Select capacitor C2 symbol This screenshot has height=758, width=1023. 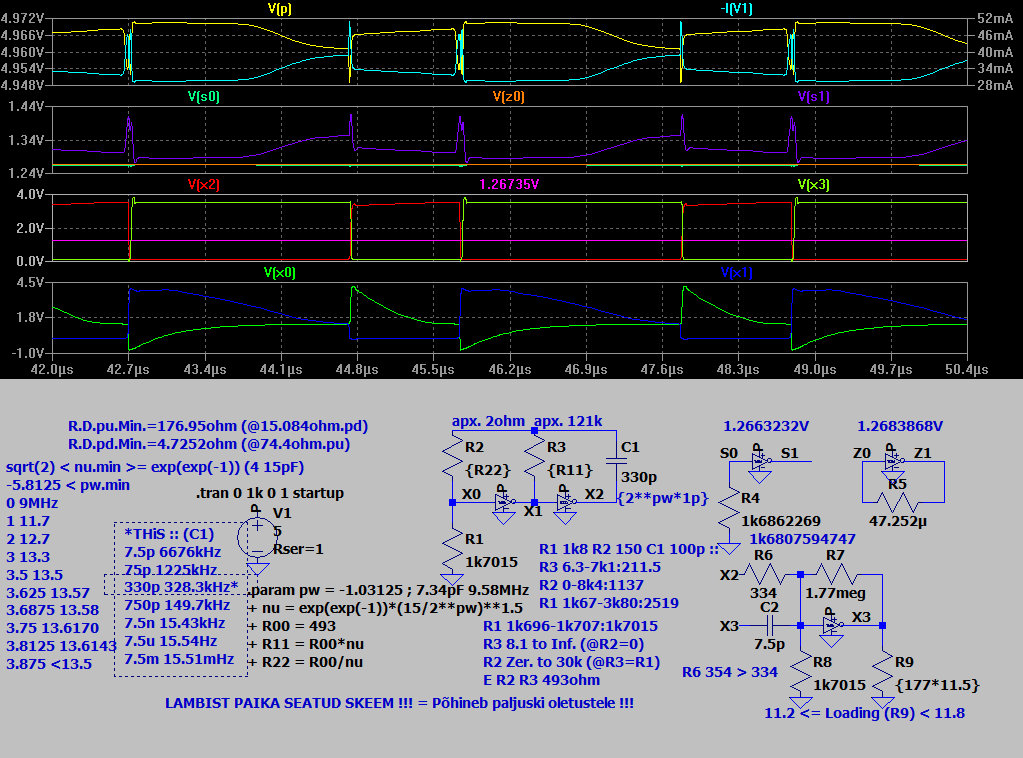pos(770,627)
